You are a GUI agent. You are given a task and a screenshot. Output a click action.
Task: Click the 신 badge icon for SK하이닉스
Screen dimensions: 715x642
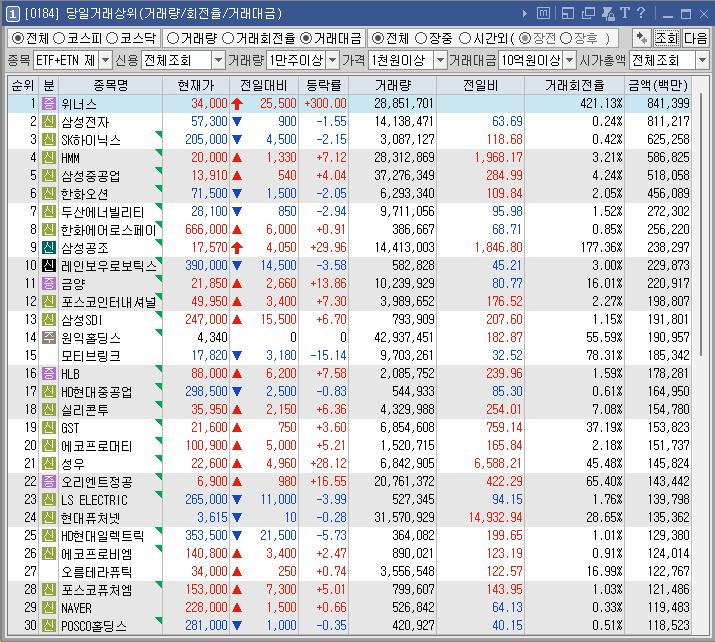(48, 140)
